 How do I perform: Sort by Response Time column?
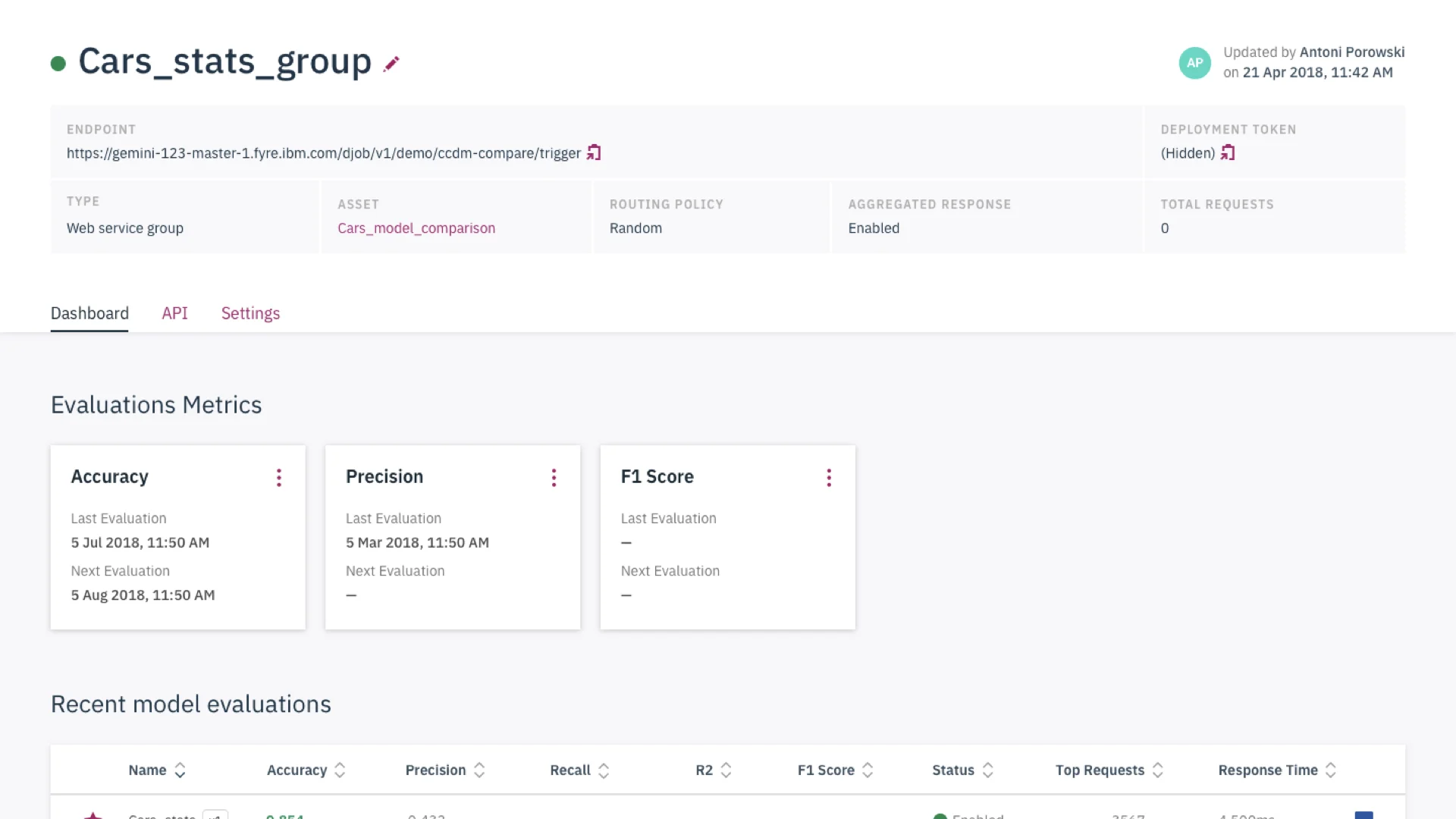coord(1330,770)
